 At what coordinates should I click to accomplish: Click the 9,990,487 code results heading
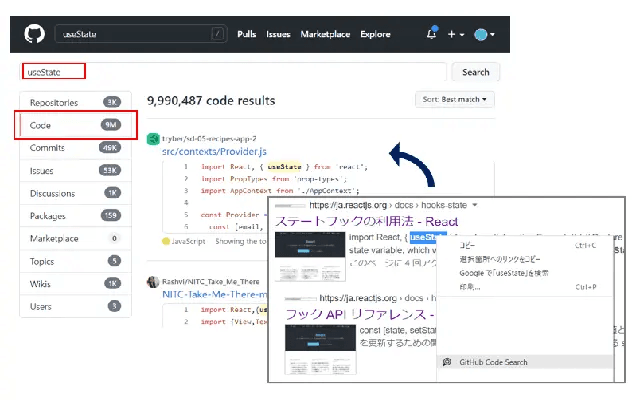pyautogui.click(x=211, y=100)
